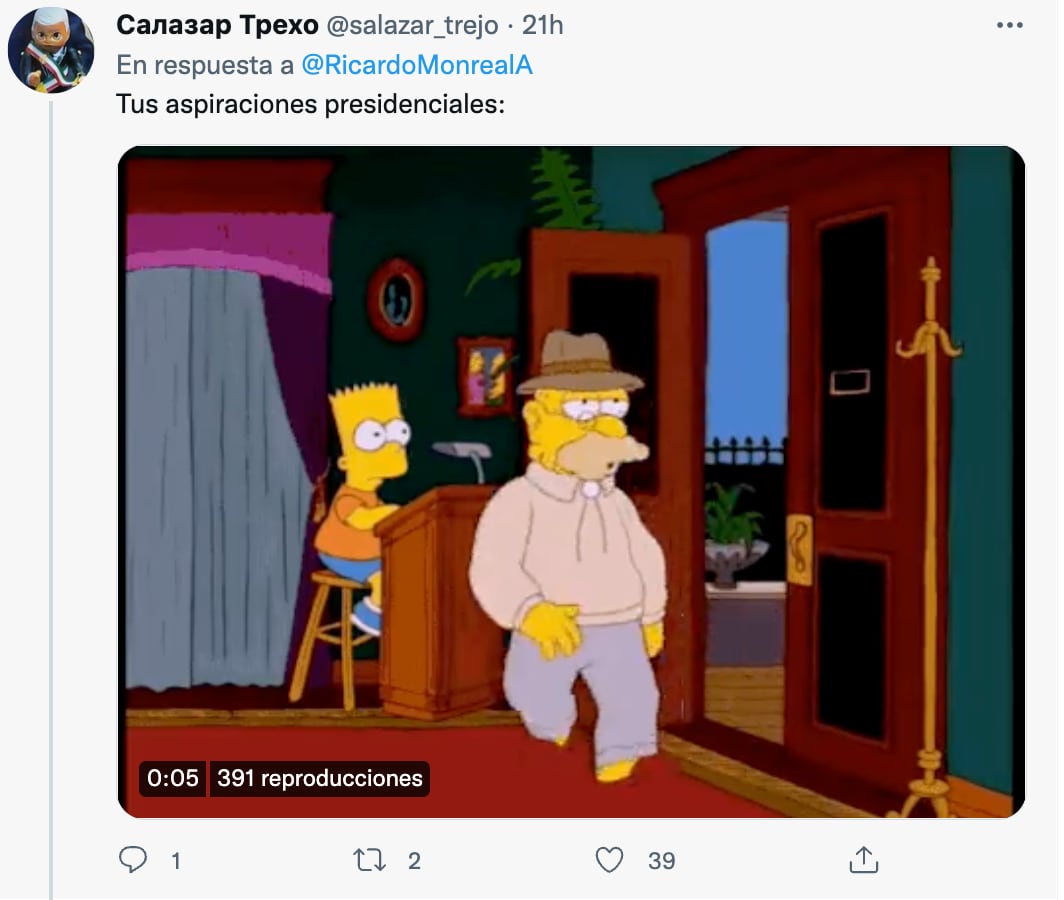This screenshot has height=900, width=1064.
Task: Open the 21h timestamp link
Action: pos(542,25)
